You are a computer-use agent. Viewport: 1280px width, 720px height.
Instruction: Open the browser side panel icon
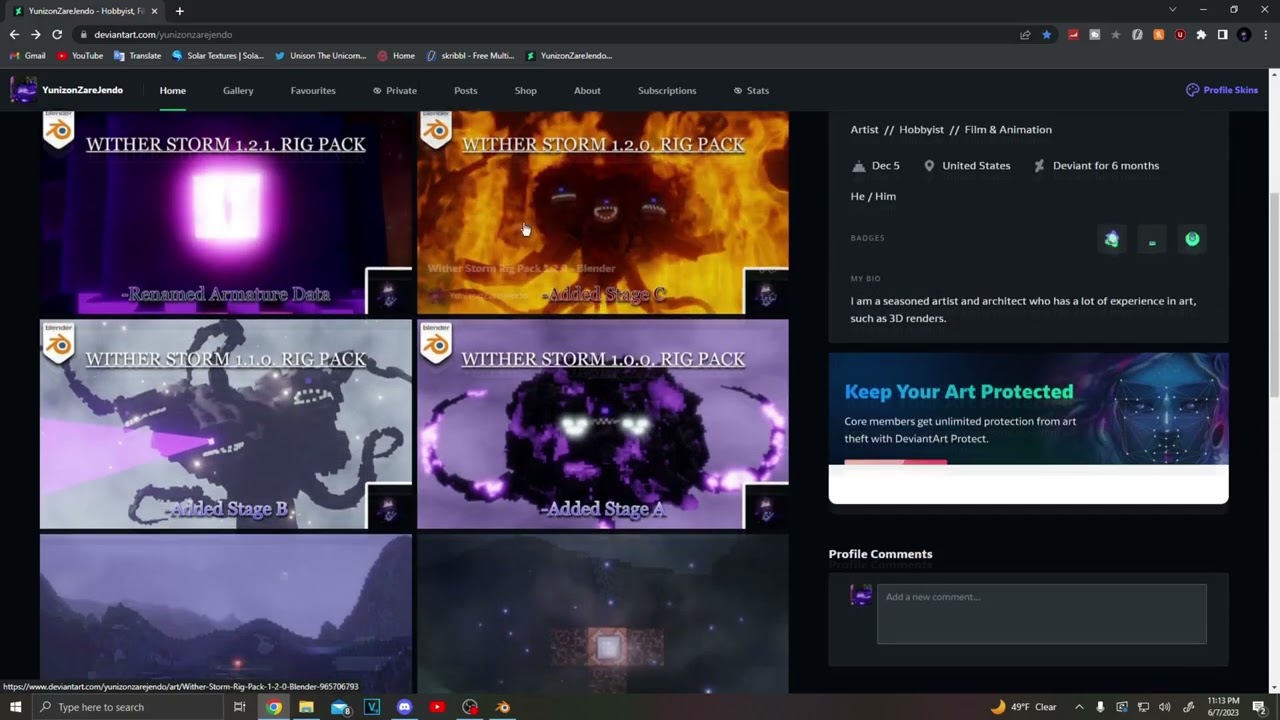point(1222,34)
